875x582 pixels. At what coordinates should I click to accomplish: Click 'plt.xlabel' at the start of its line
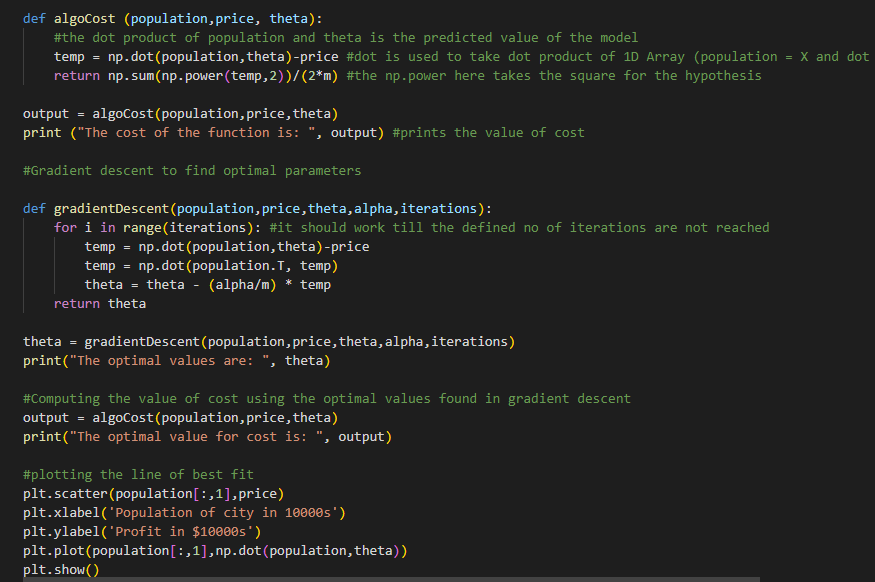(61, 513)
